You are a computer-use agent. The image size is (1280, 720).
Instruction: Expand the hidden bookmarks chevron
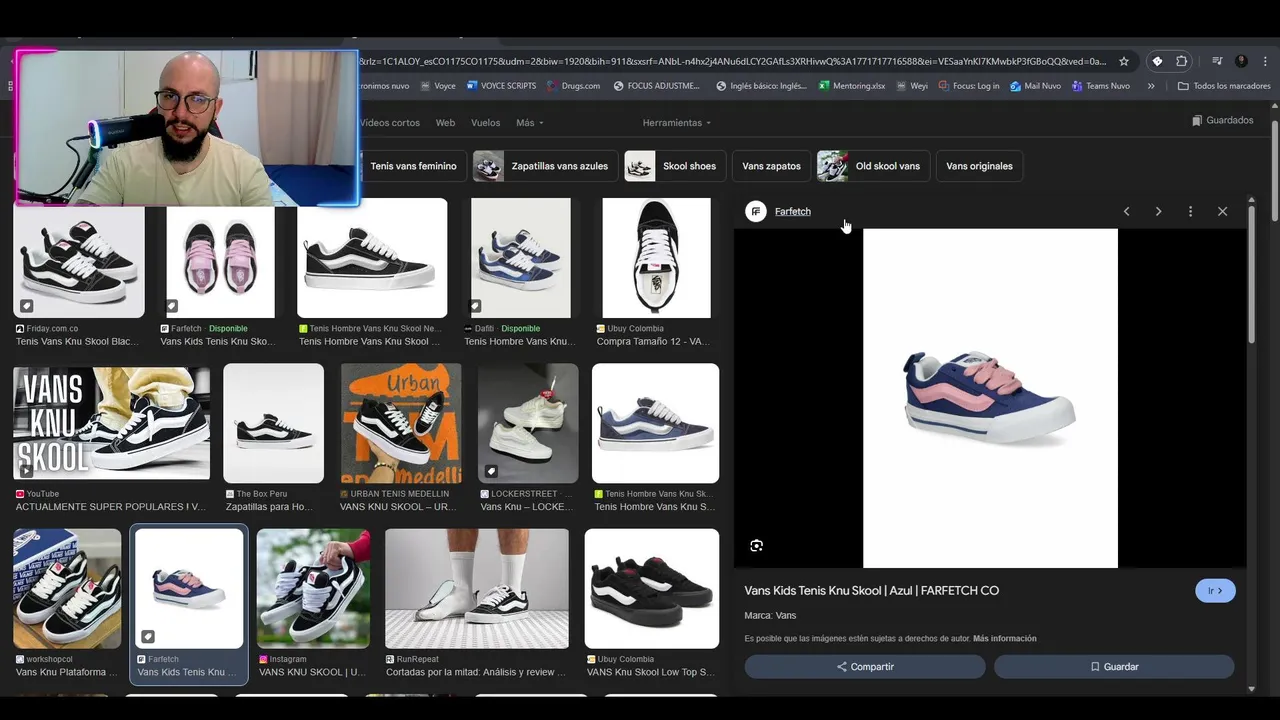click(1151, 86)
